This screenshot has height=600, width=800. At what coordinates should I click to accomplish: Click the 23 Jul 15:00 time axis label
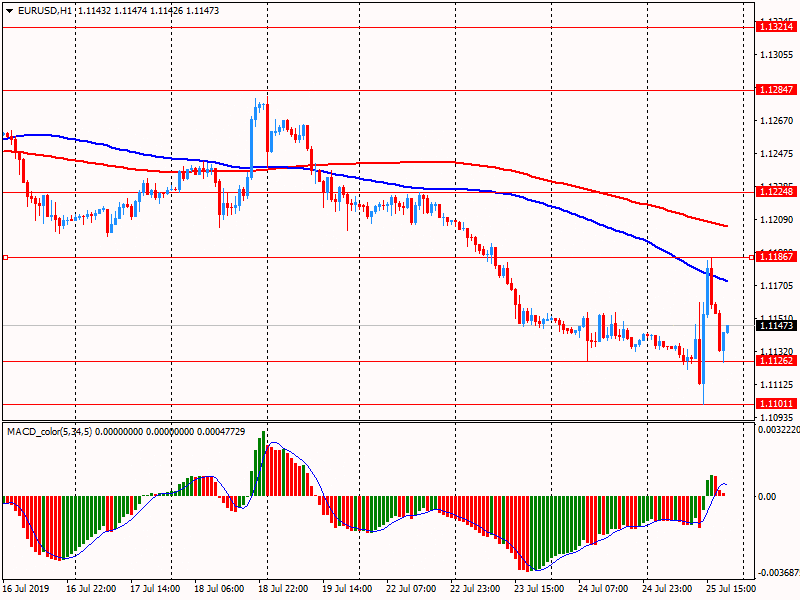539,588
